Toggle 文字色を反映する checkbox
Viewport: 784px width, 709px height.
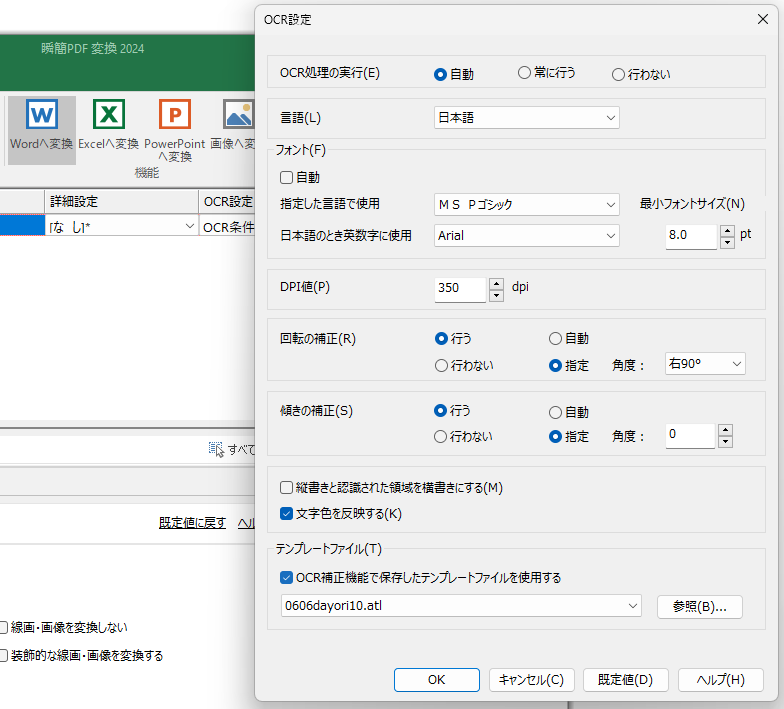[x=287, y=514]
